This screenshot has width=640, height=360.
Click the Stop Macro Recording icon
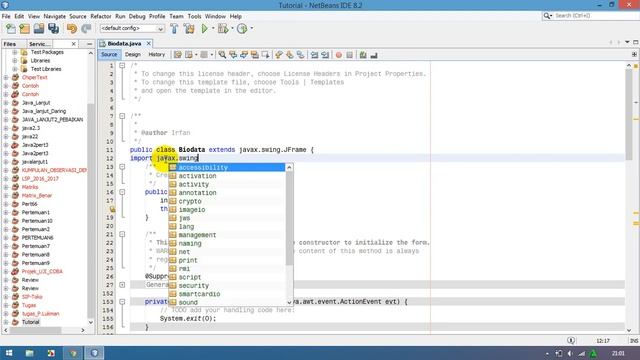349,55
